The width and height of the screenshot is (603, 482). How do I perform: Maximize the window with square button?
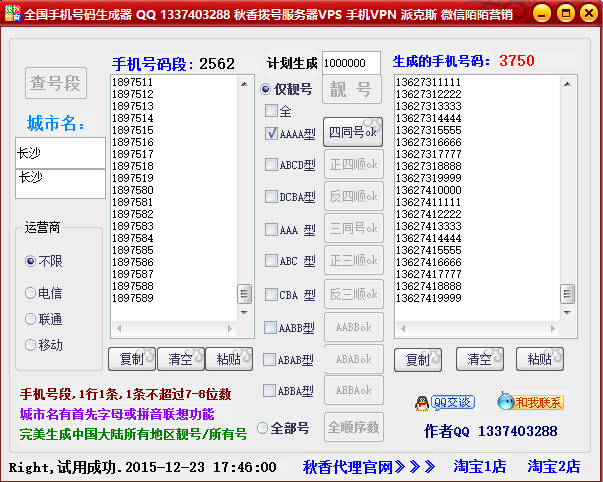(565, 14)
